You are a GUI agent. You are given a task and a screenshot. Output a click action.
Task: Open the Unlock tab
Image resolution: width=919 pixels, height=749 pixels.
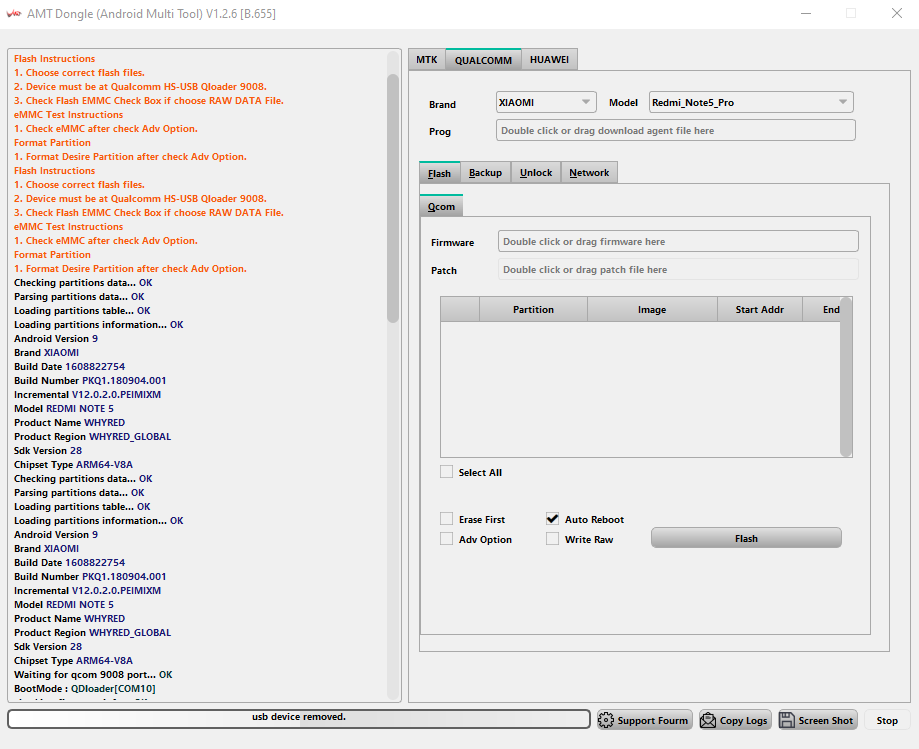536,173
